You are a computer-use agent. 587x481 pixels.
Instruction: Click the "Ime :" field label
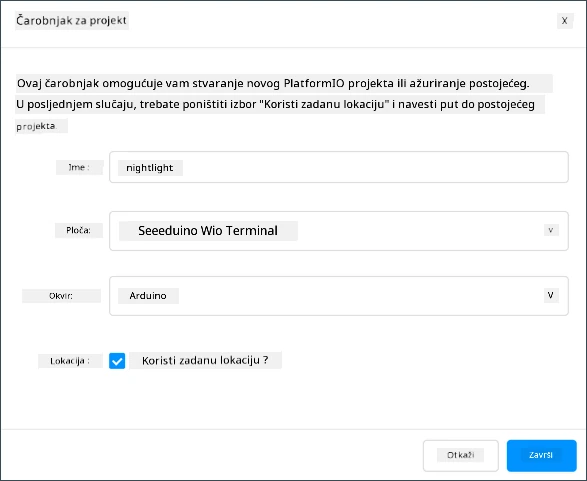pos(79,167)
